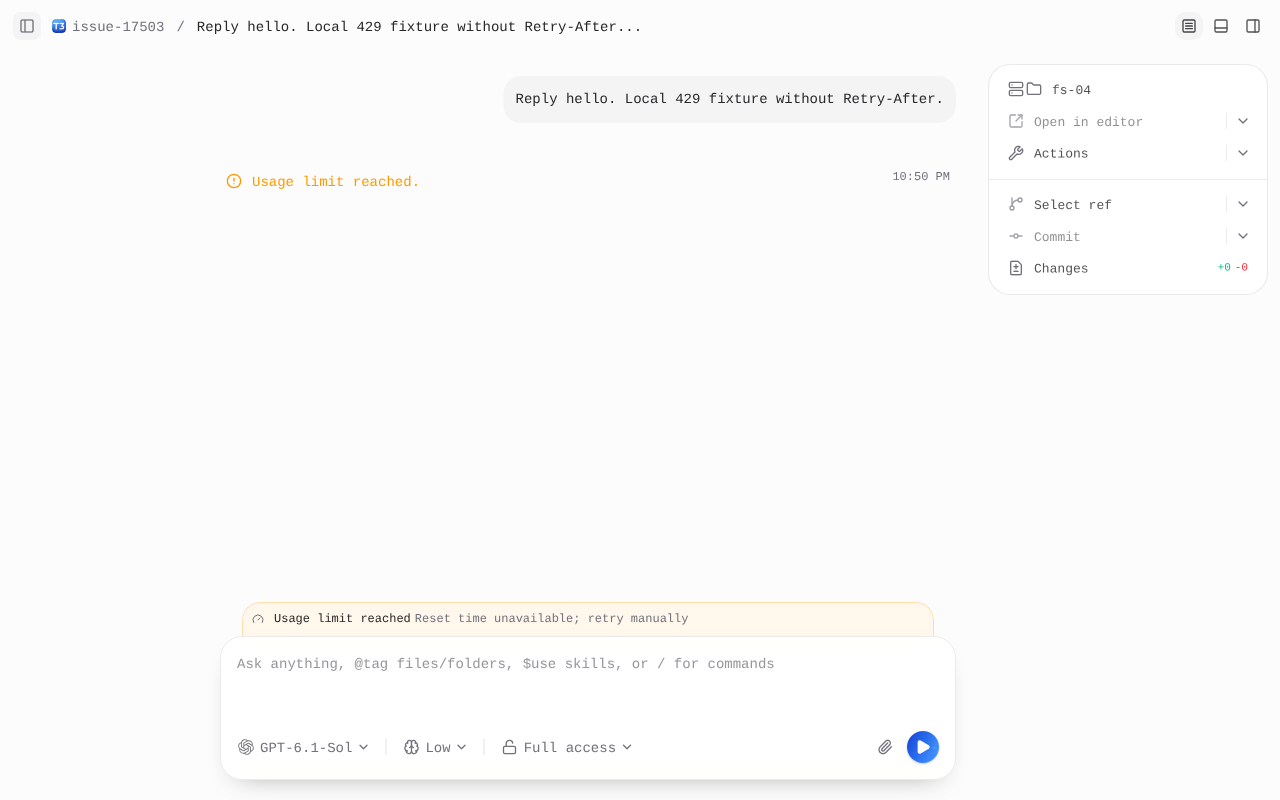Toggle the left sidebar panel icon
The width and height of the screenshot is (1280, 800).
click(27, 26)
